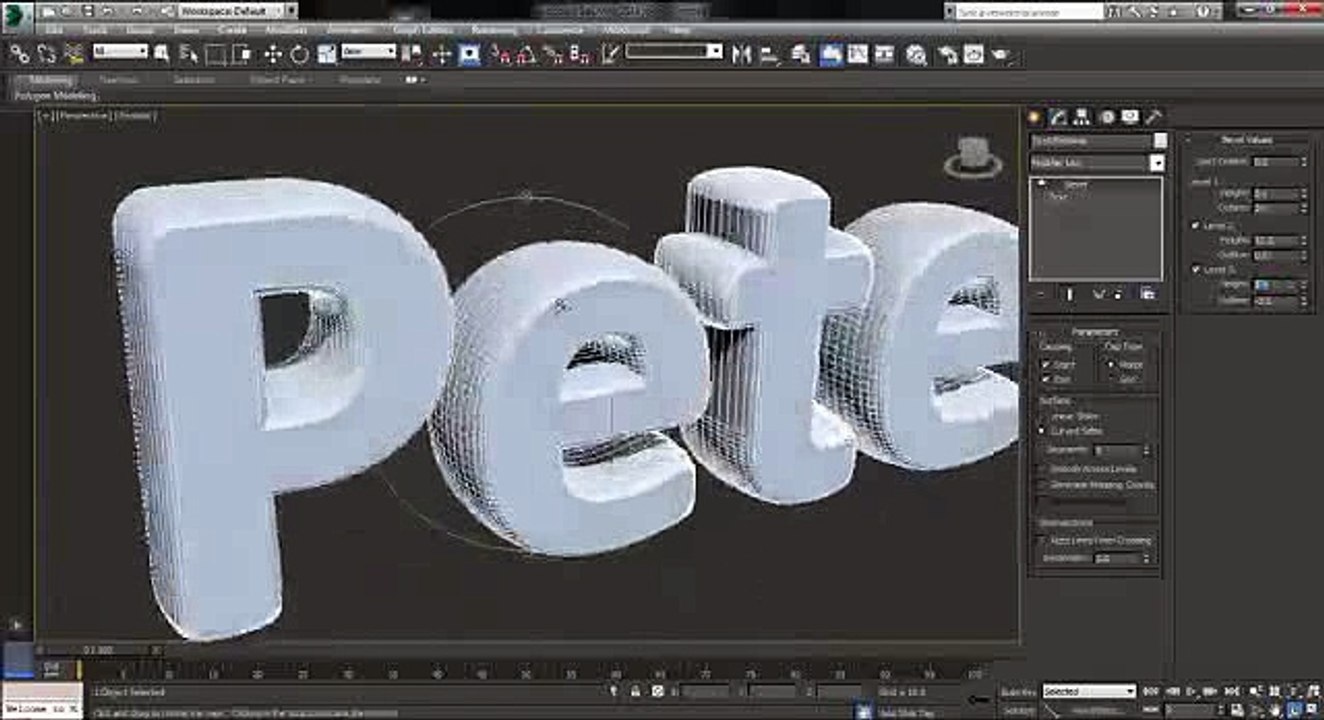Select the Bevel modifier in stack
Viewport: 1324px width, 720px height.
point(1075,185)
